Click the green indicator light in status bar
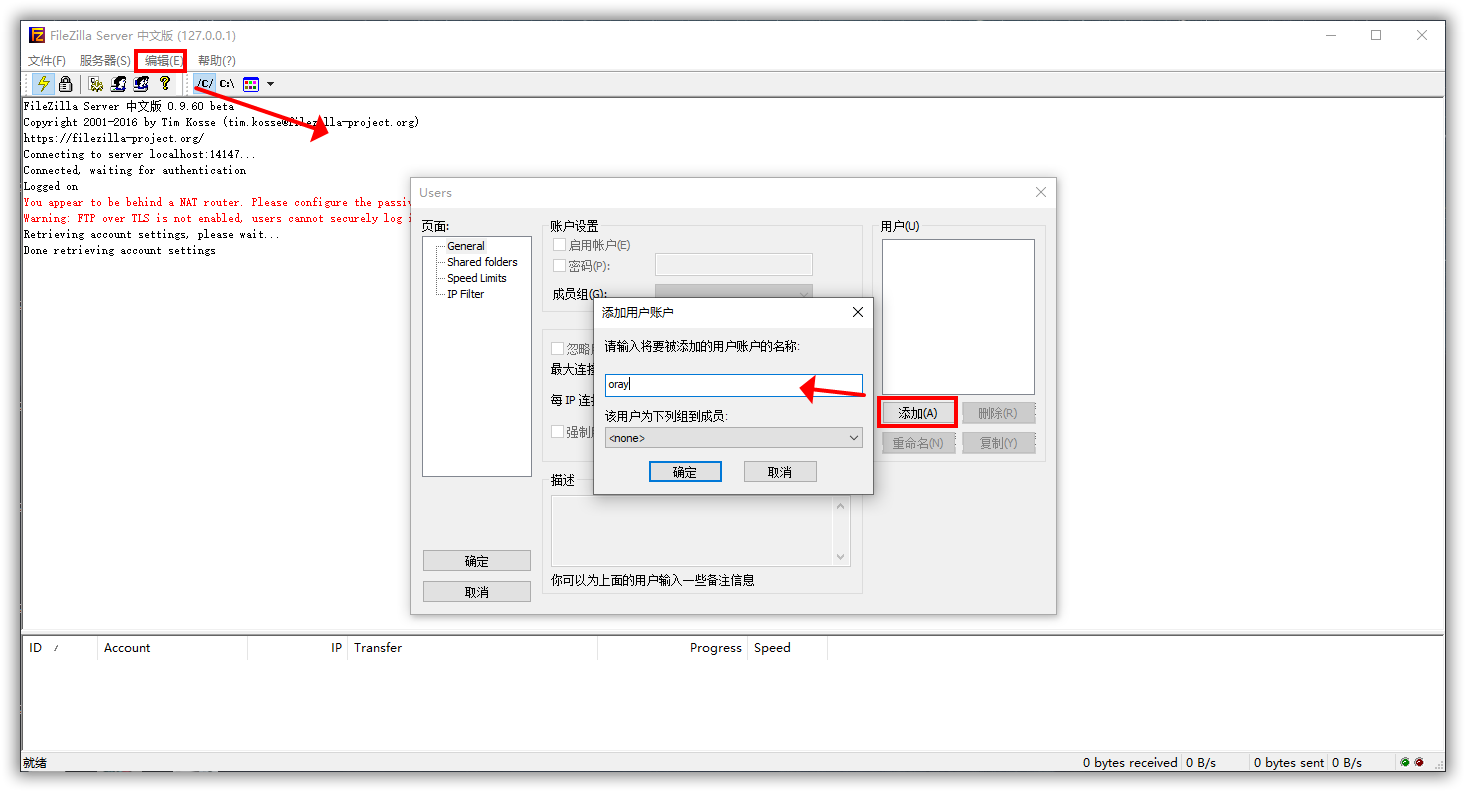Screen dimensions: 1466x792 coord(1405,762)
